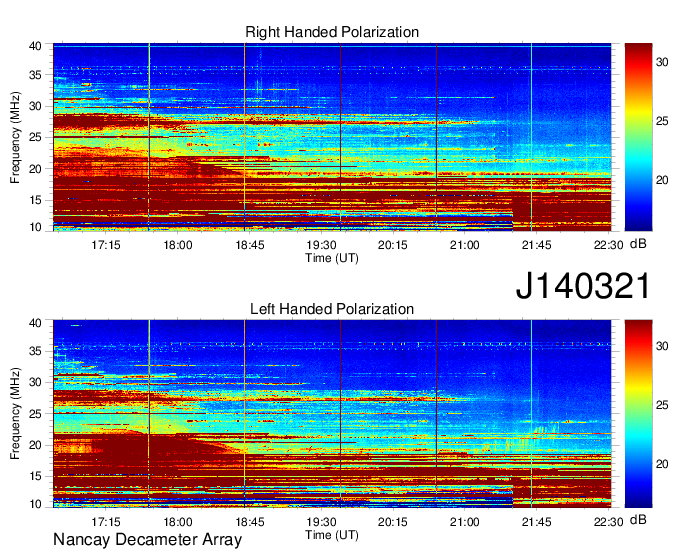The image size is (680, 552).
Task: Click the color bar of the right-handed plot
Action: [x=638, y=137]
